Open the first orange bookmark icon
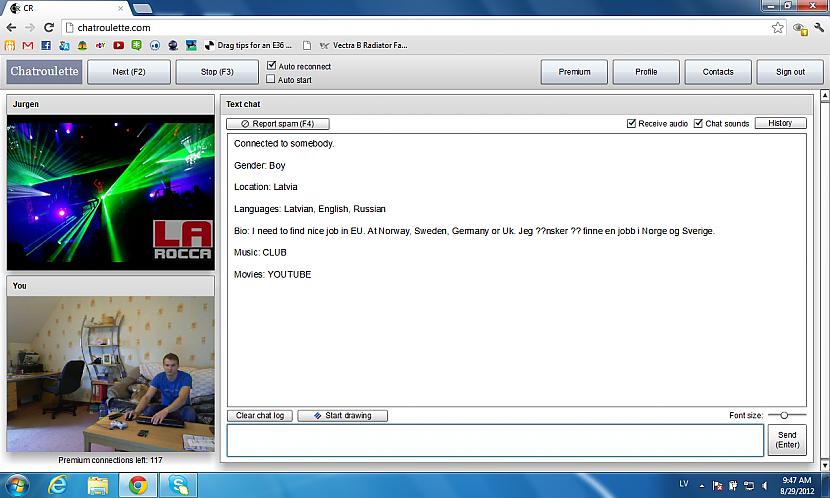Screen dimensions: 830x498 (x=10, y=46)
